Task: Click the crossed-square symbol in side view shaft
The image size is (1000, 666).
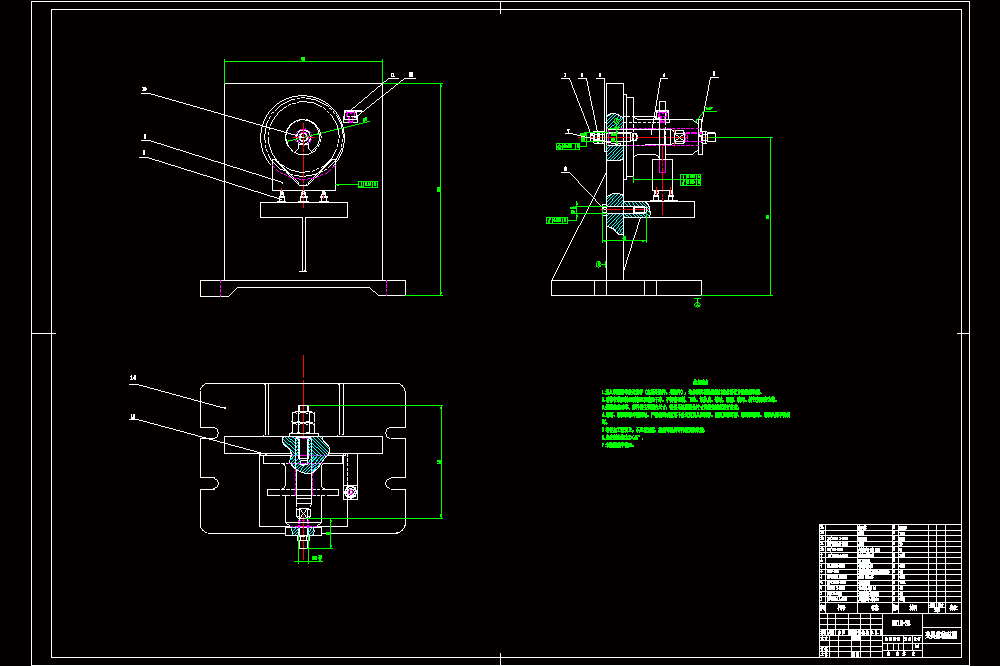Action: [679, 137]
